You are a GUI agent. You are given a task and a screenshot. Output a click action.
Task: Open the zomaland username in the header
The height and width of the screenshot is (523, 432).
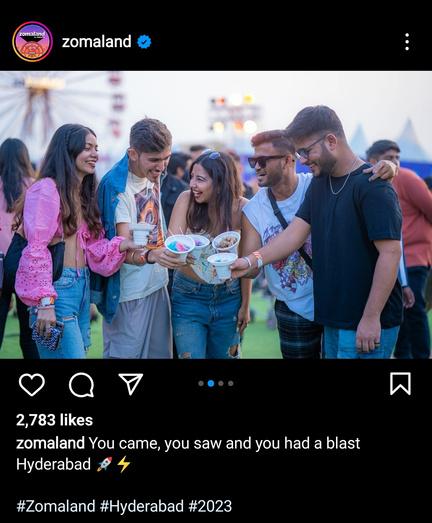click(97, 42)
